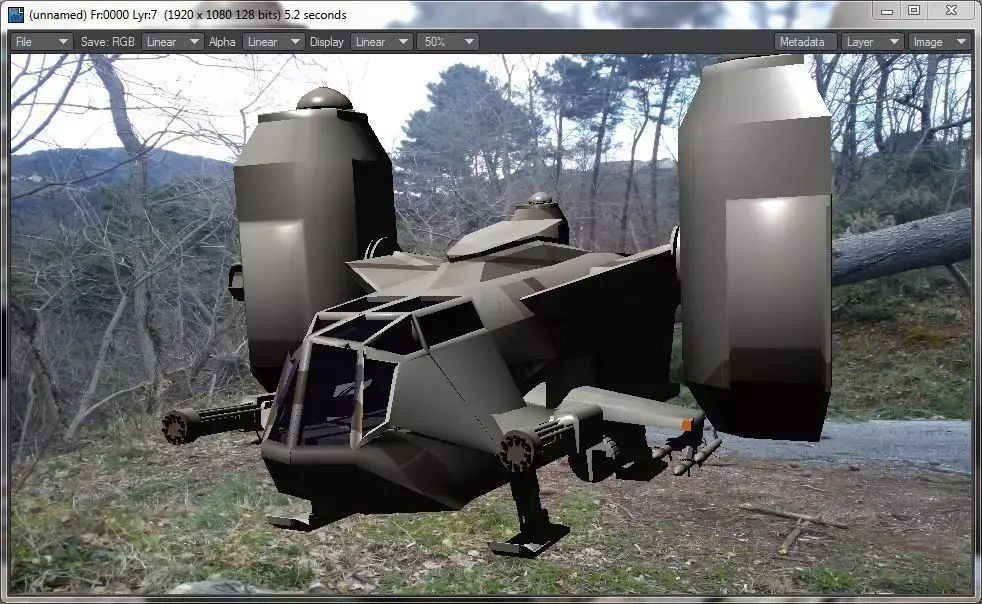Open the Image dropdown
982x604 pixels.
pyautogui.click(x=939, y=42)
